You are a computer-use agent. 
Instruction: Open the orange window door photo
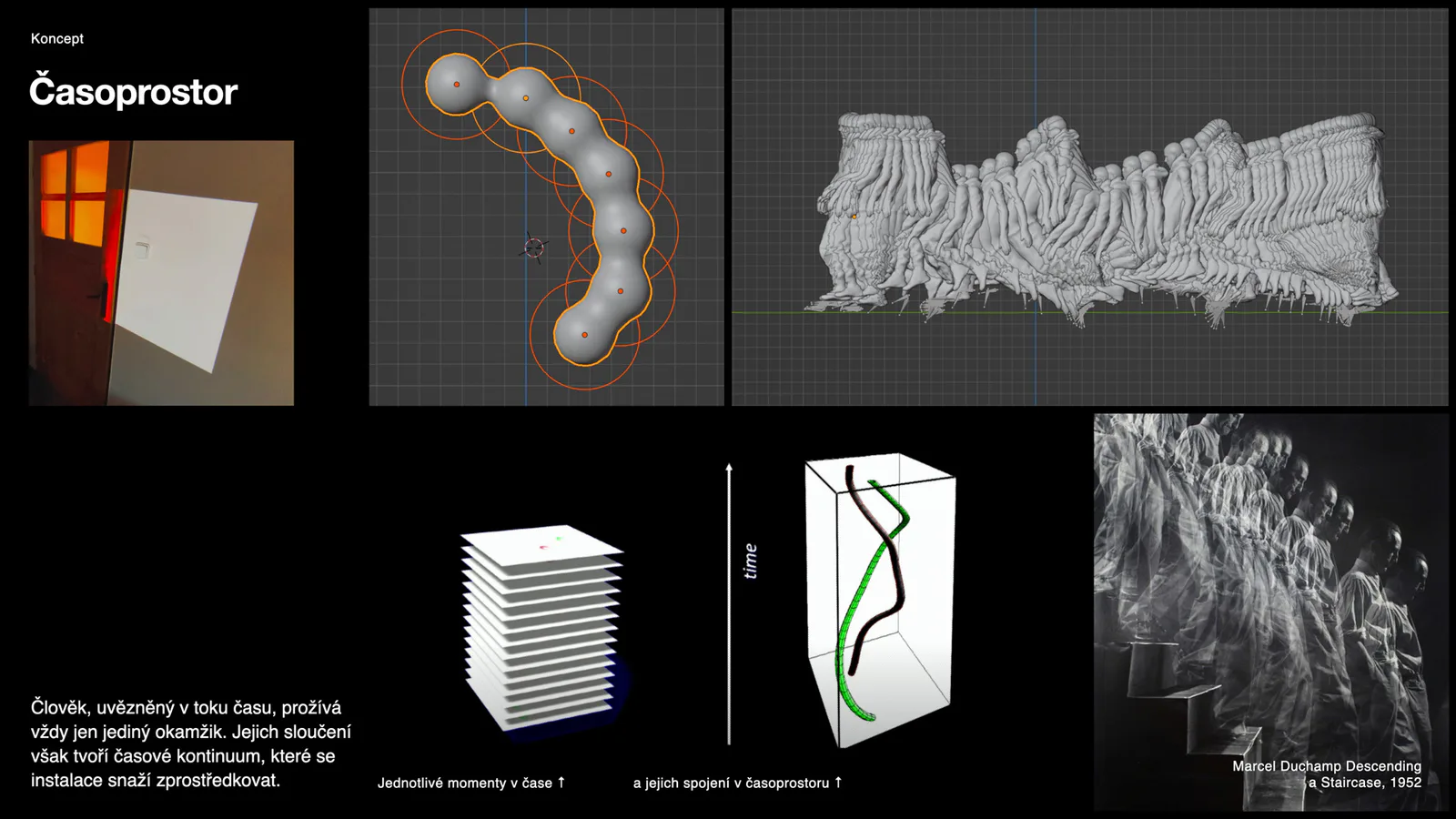pyautogui.click(x=161, y=273)
